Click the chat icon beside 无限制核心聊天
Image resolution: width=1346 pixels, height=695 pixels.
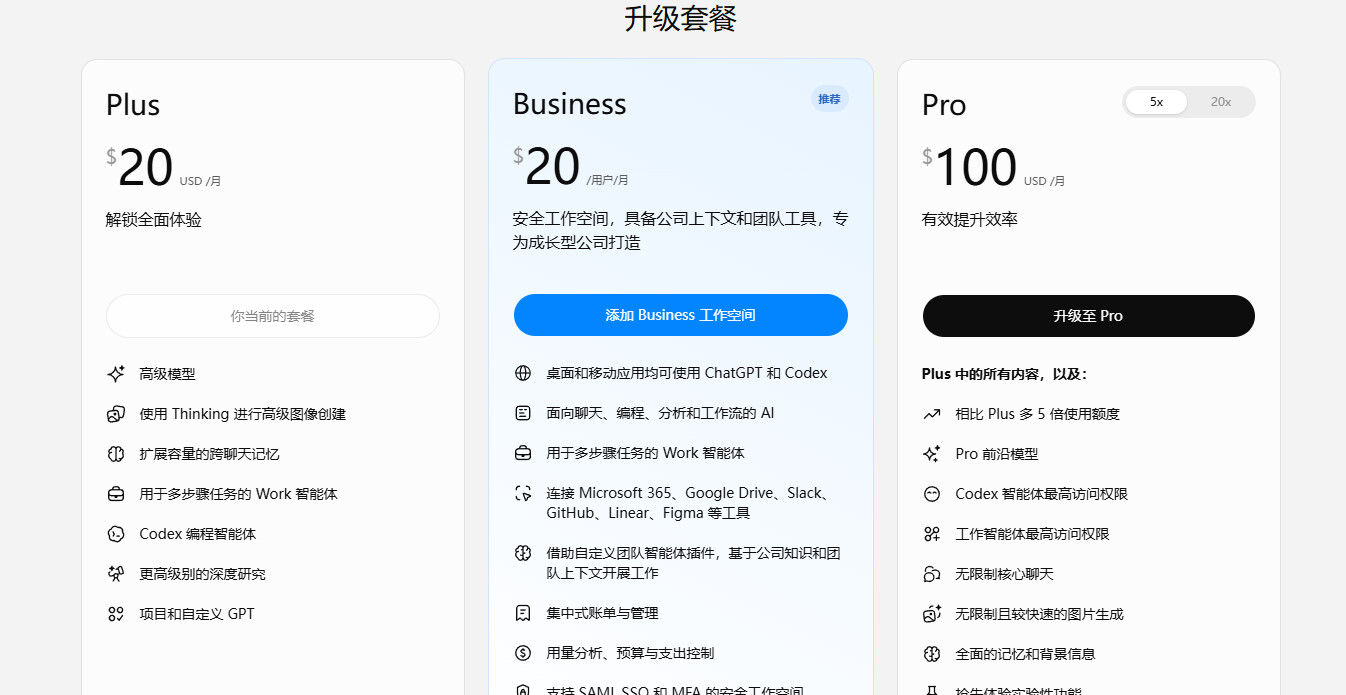coord(932,574)
